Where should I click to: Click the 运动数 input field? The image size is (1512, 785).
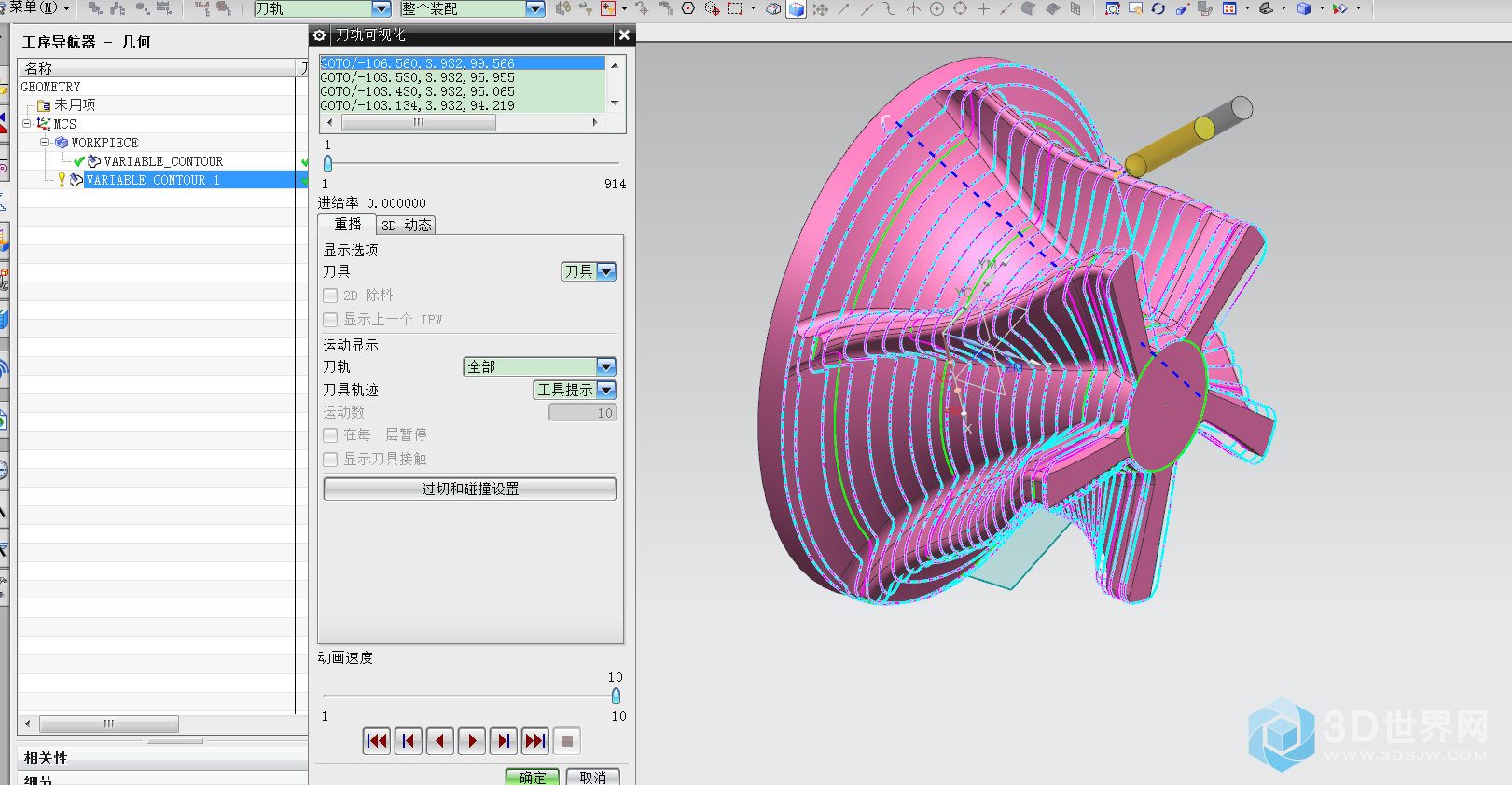pos(582,413)
